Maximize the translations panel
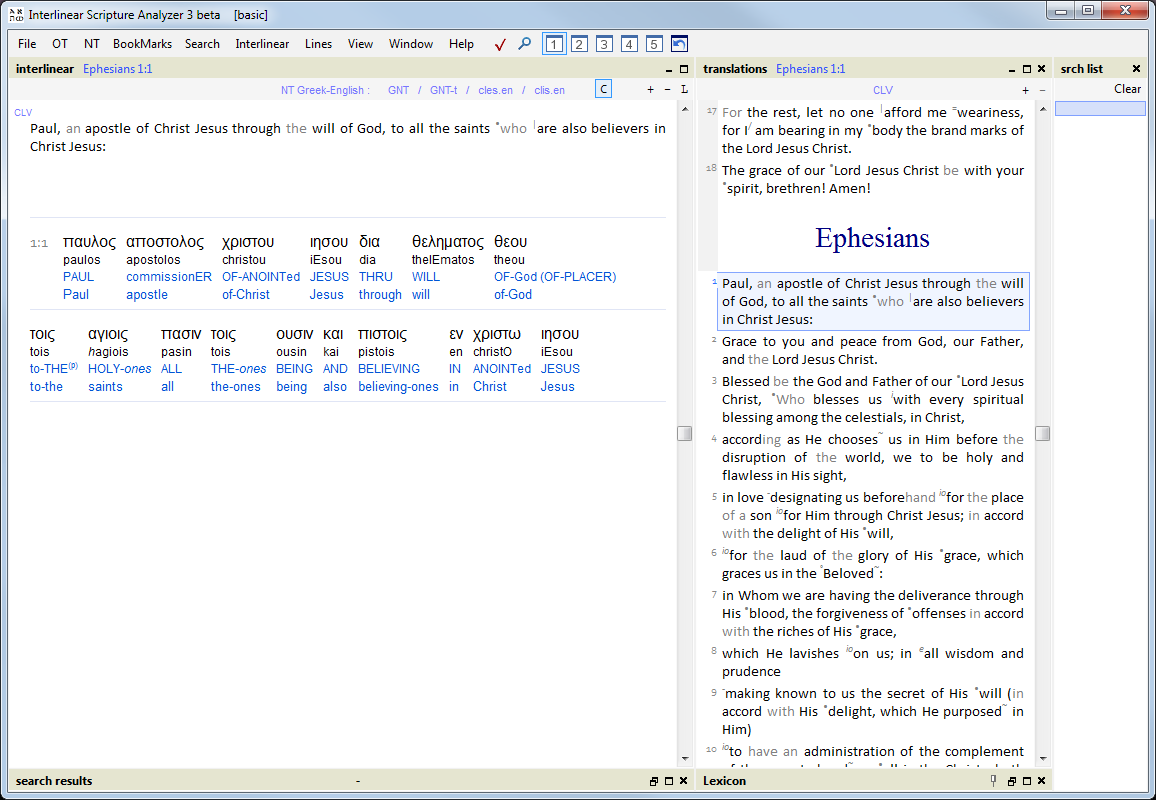This screenshot has width=1156, height=800. (1026, 69)
